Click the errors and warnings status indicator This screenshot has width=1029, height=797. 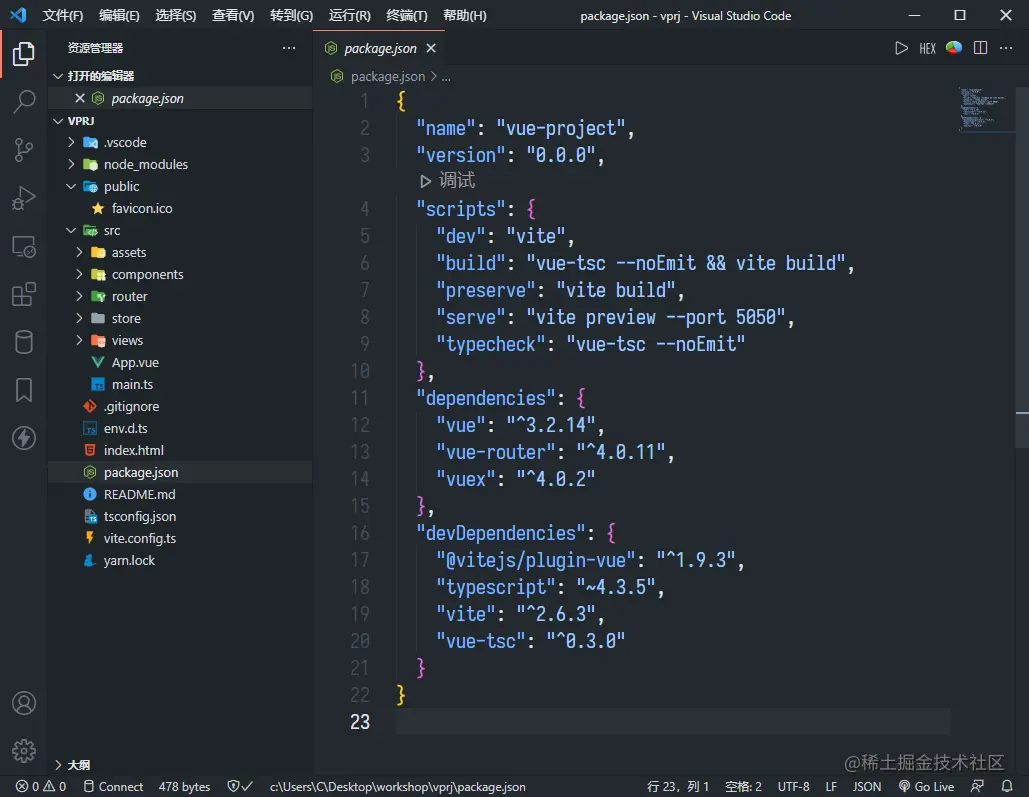point(41,786)
